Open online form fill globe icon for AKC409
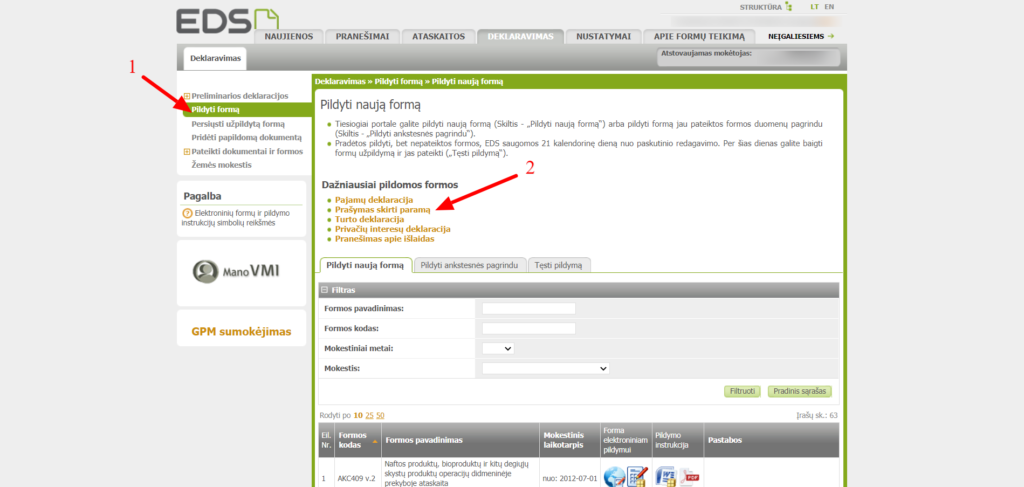This screenshot has width=1024, height=487. 614,476
